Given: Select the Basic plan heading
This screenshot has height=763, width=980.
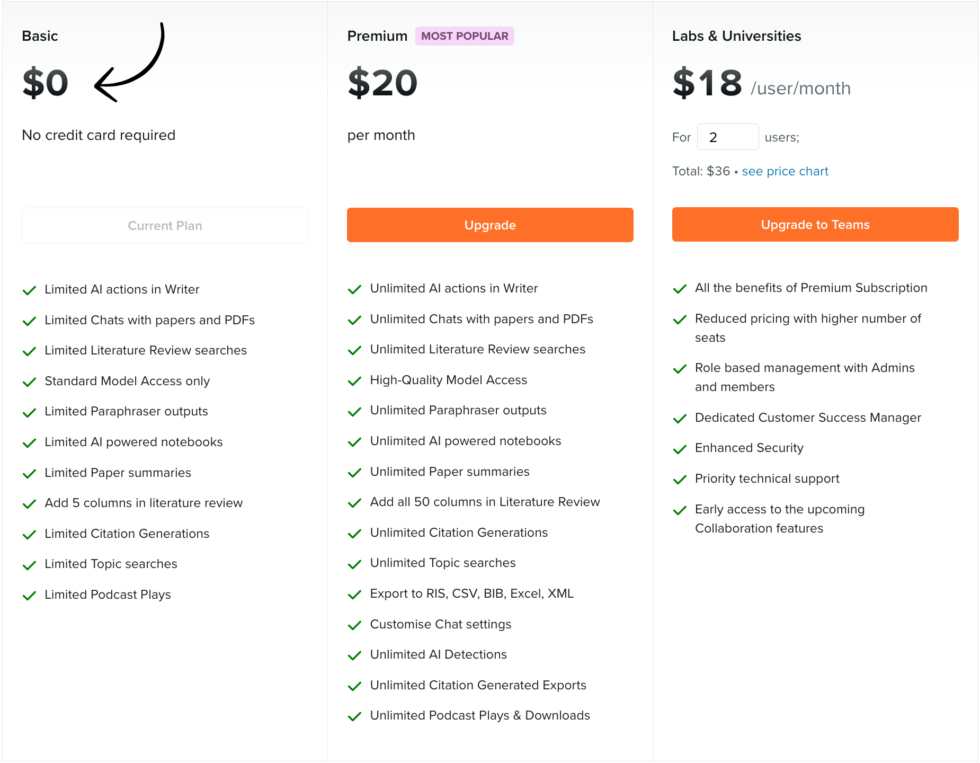Looking at the screenshot, I should 39,35.
